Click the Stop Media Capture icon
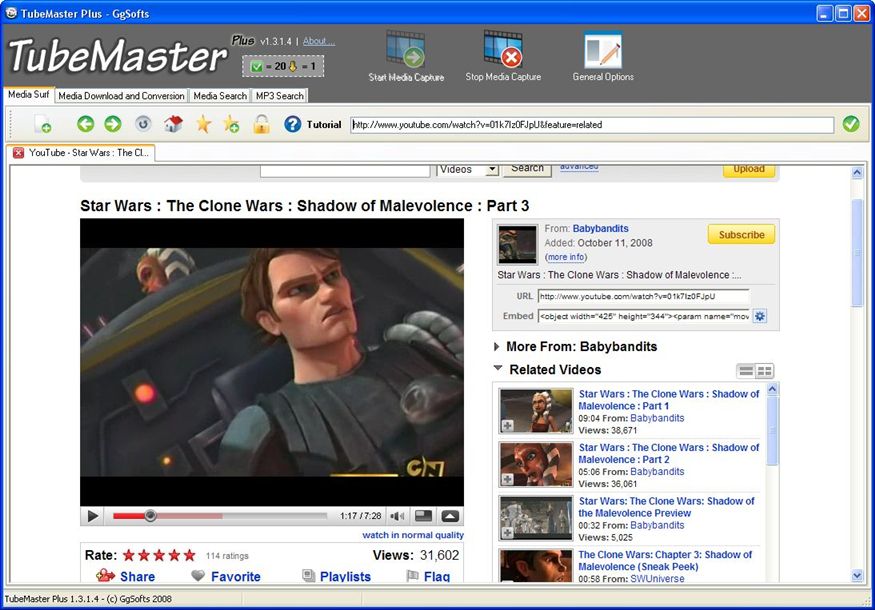875x610 pixels. click(503, 49)
